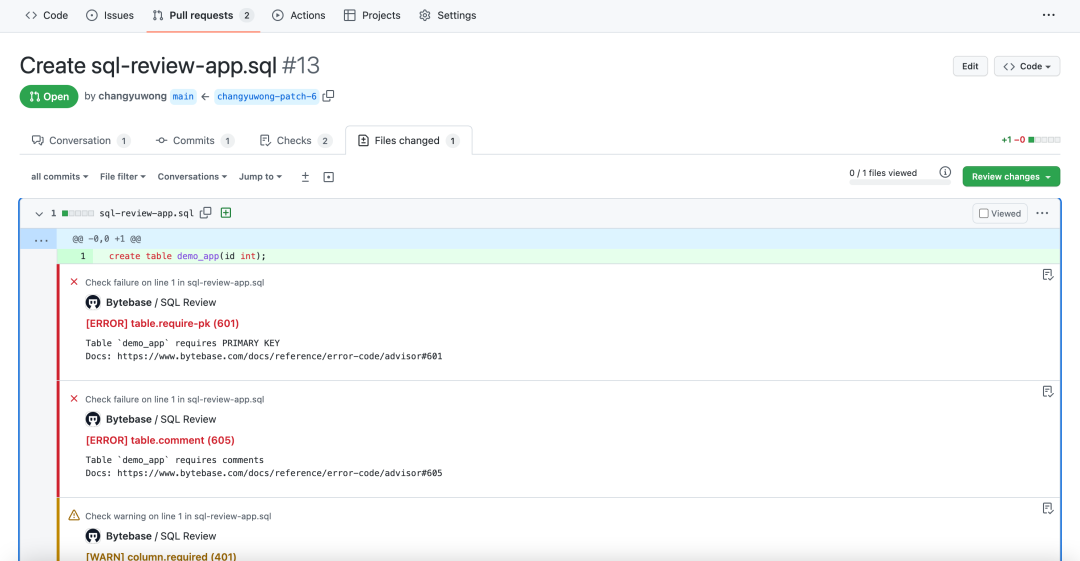Open repository Settings tab
1080x561 pixels.
tap(448, 15)
